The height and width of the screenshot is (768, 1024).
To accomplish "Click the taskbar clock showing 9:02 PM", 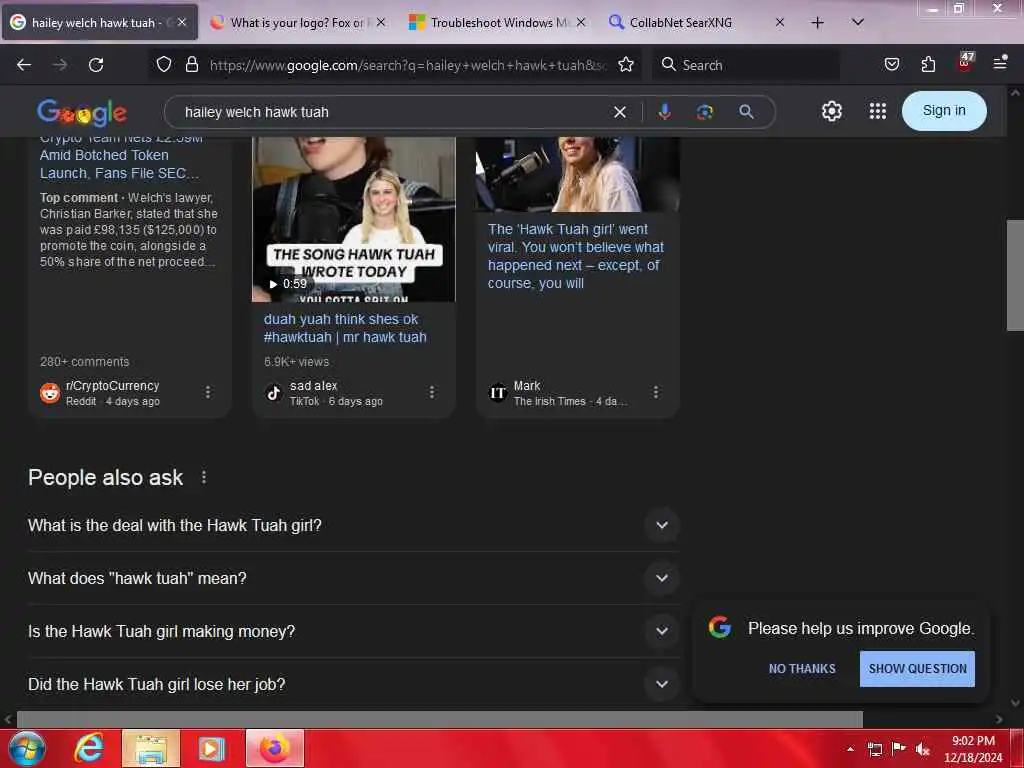I will coord(973,749).
